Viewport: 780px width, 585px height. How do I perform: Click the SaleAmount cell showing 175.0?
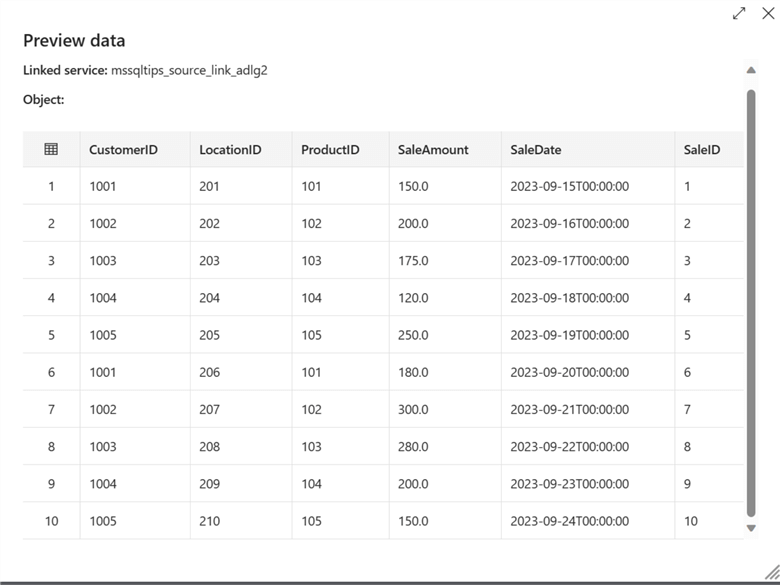coord(413,261)
